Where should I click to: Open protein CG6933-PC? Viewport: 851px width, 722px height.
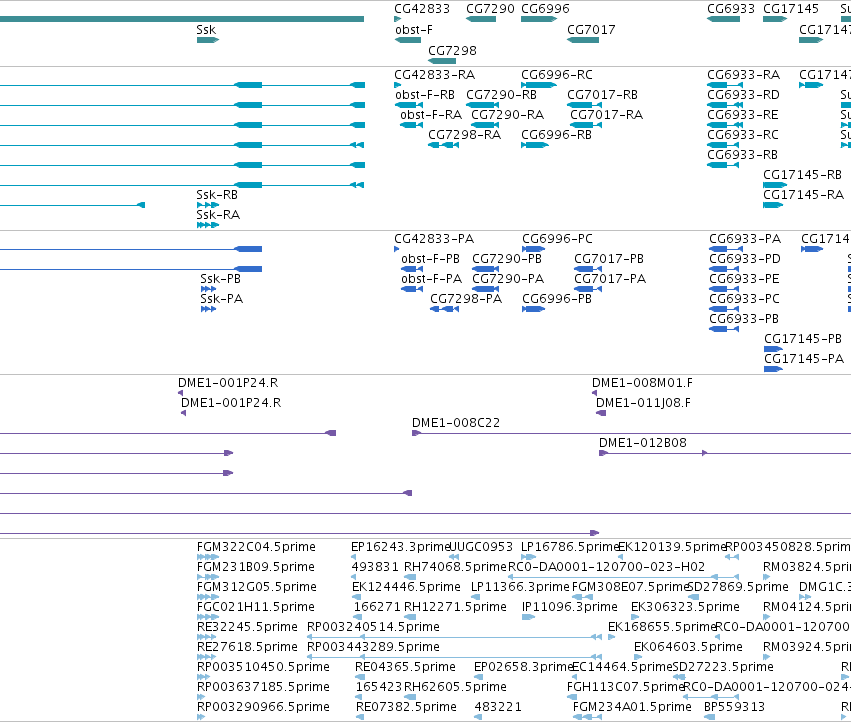click(744, 299)
